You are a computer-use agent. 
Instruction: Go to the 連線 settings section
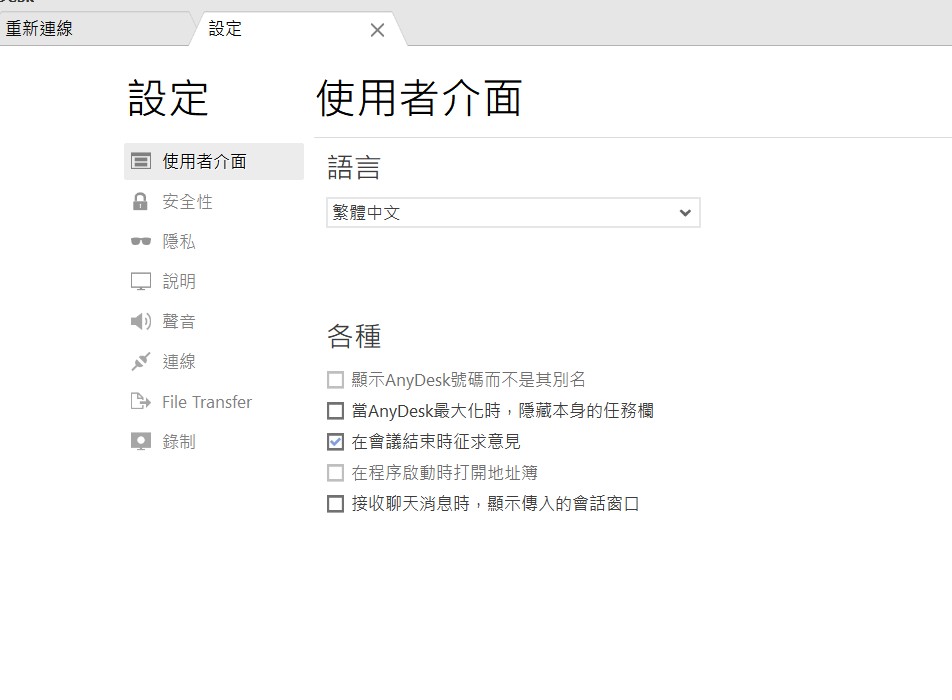pos(214,361)
